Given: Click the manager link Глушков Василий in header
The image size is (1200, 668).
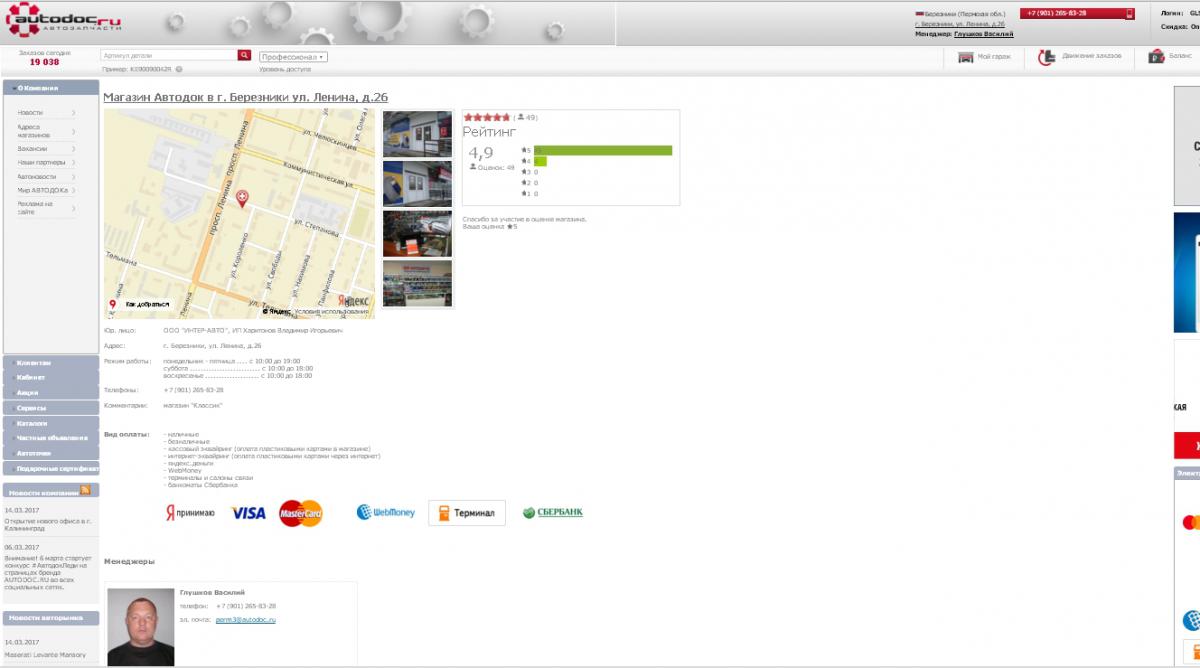Looking at the screenshot, I should [985, 34].
